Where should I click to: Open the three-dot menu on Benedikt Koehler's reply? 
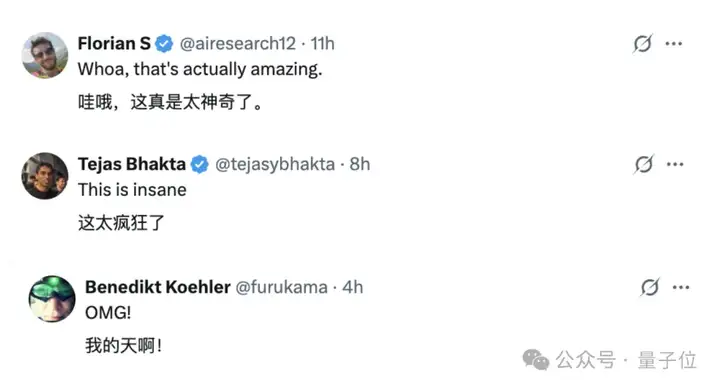(681, 287)
